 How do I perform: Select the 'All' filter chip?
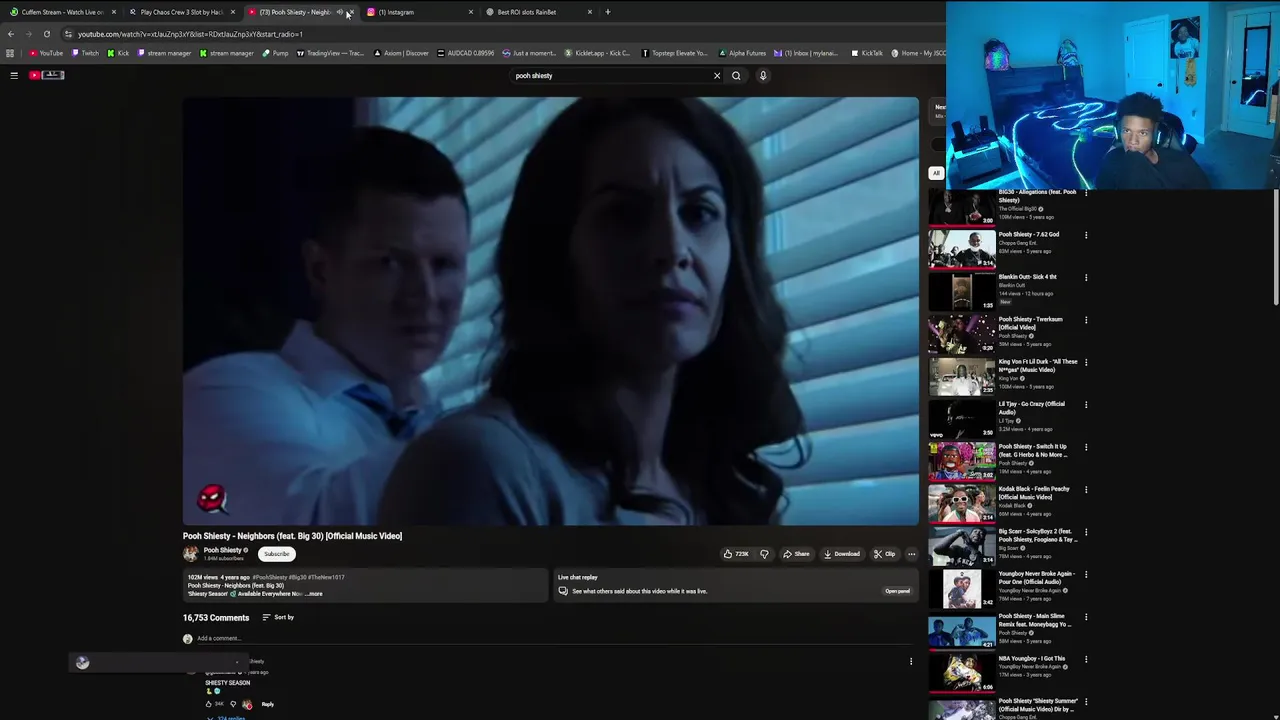936,173
